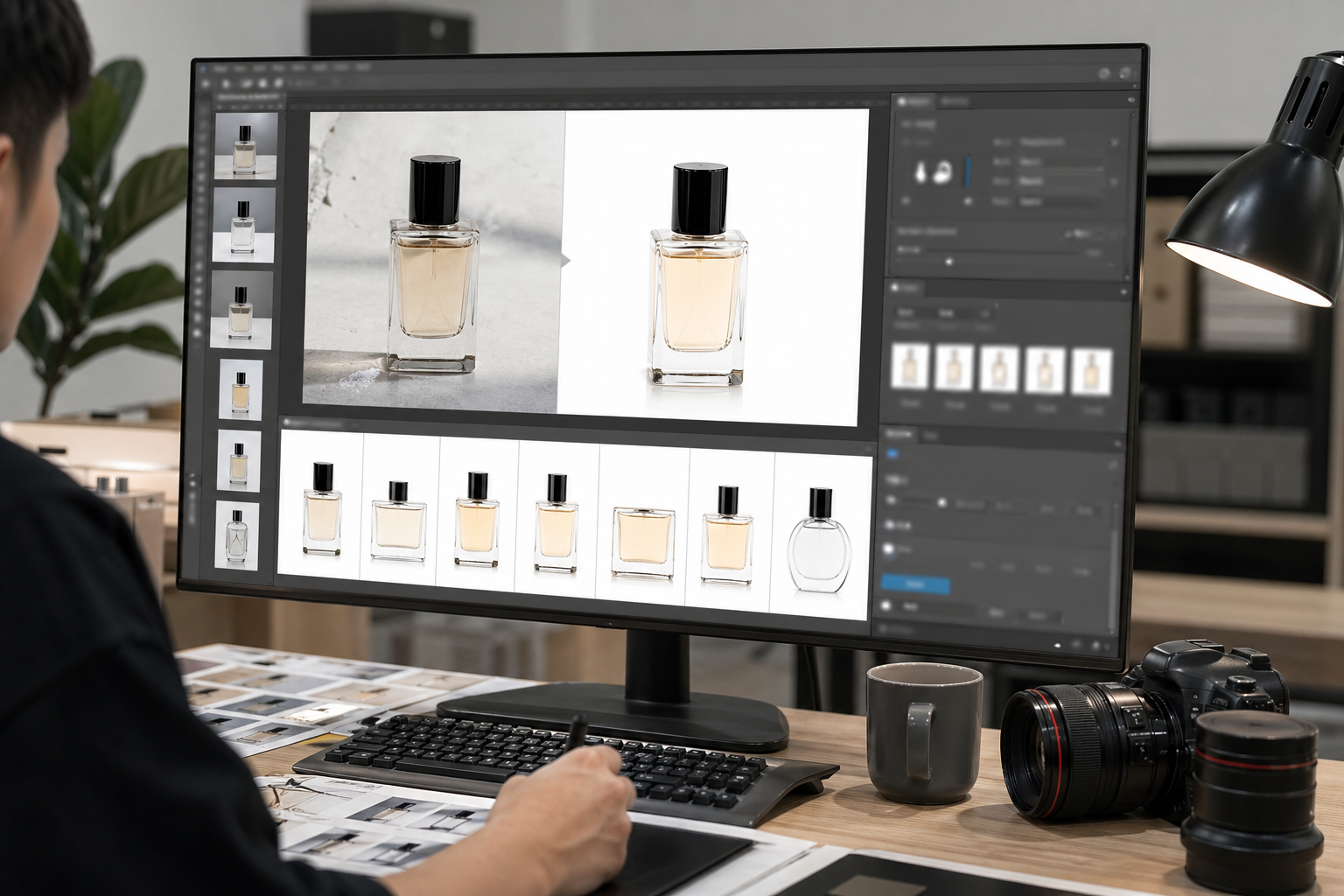Click the application logo icon at top-left
Viewport: 1344px width, 896px height.
201,67
